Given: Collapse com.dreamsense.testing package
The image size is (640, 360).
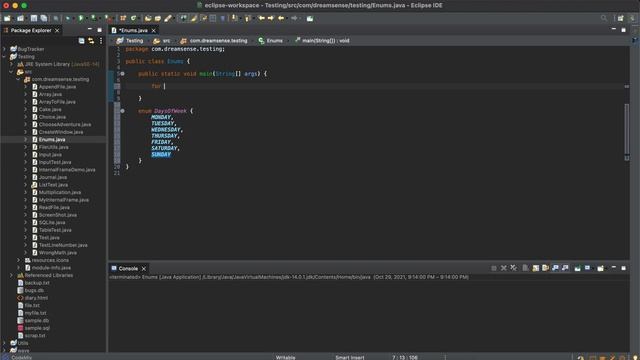Looking at the screenshot, I should coord(18,79).
